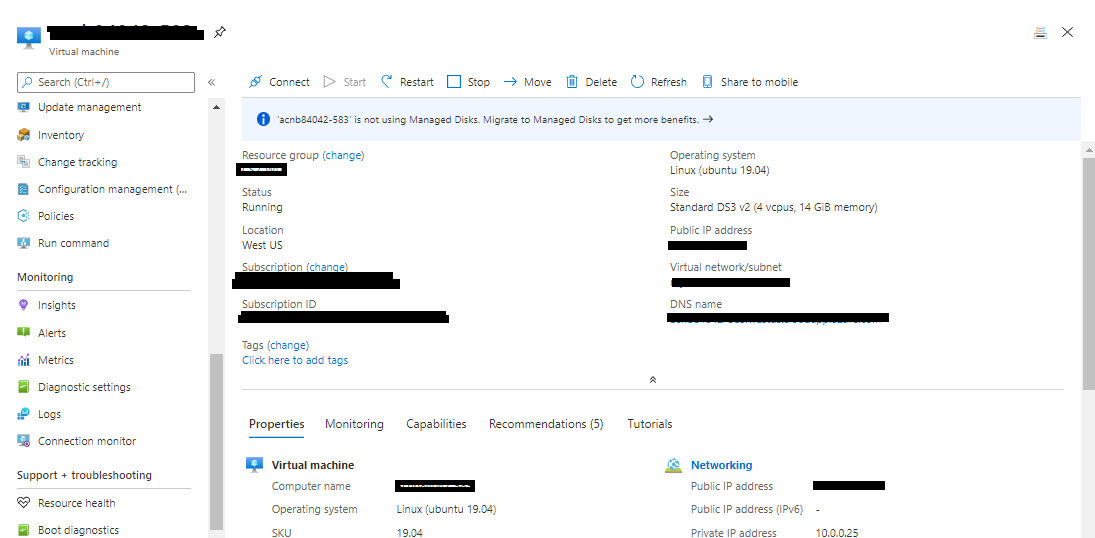The height and width of the screenshot is (538, 1095).
Task: Open Boot diagnostics in sidebar
Action: click(x=78, y=530)
